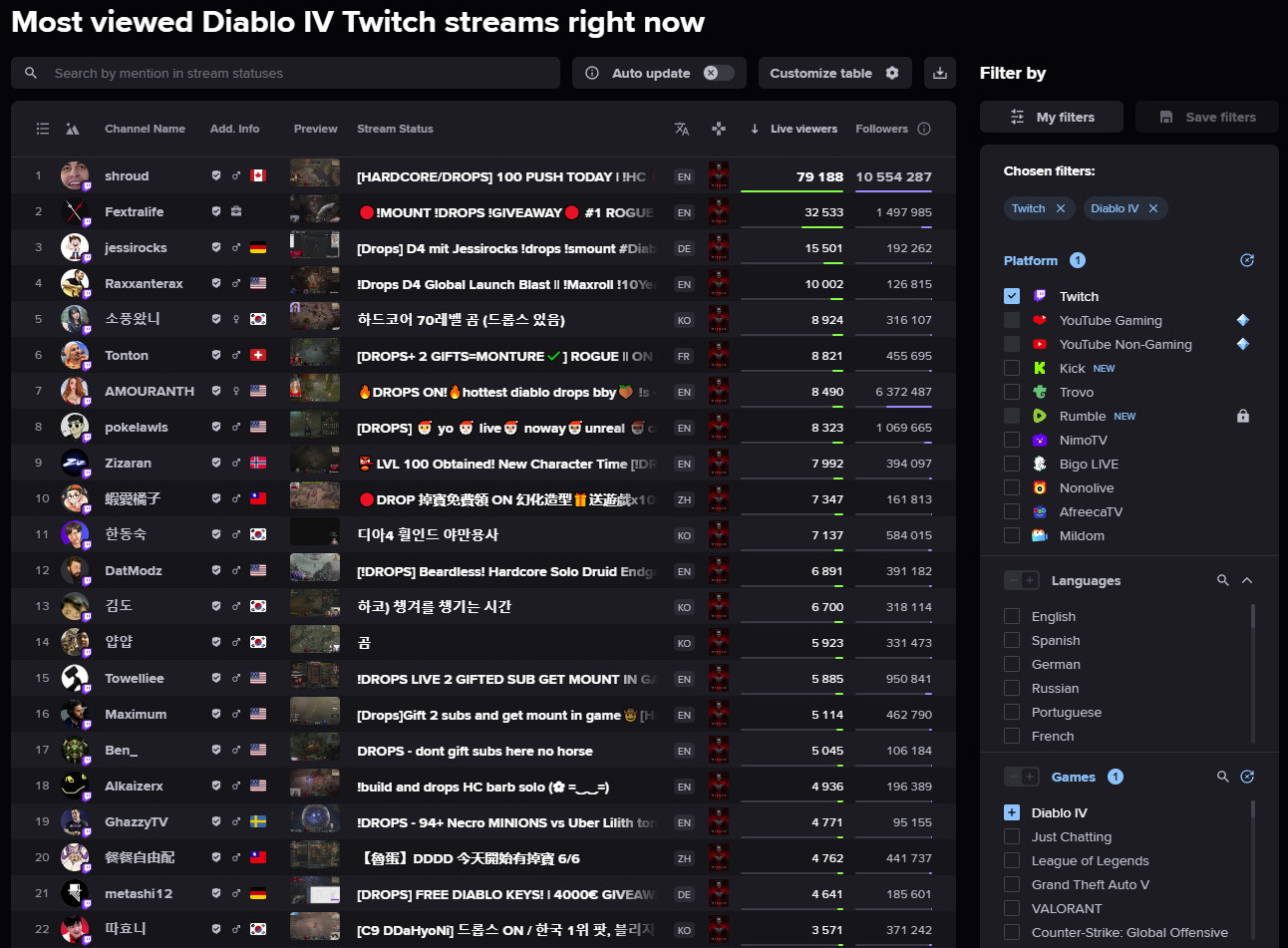Toggle the Auto update switch
The width and height of the screenshot is (1288, 948).
(718, 73)
